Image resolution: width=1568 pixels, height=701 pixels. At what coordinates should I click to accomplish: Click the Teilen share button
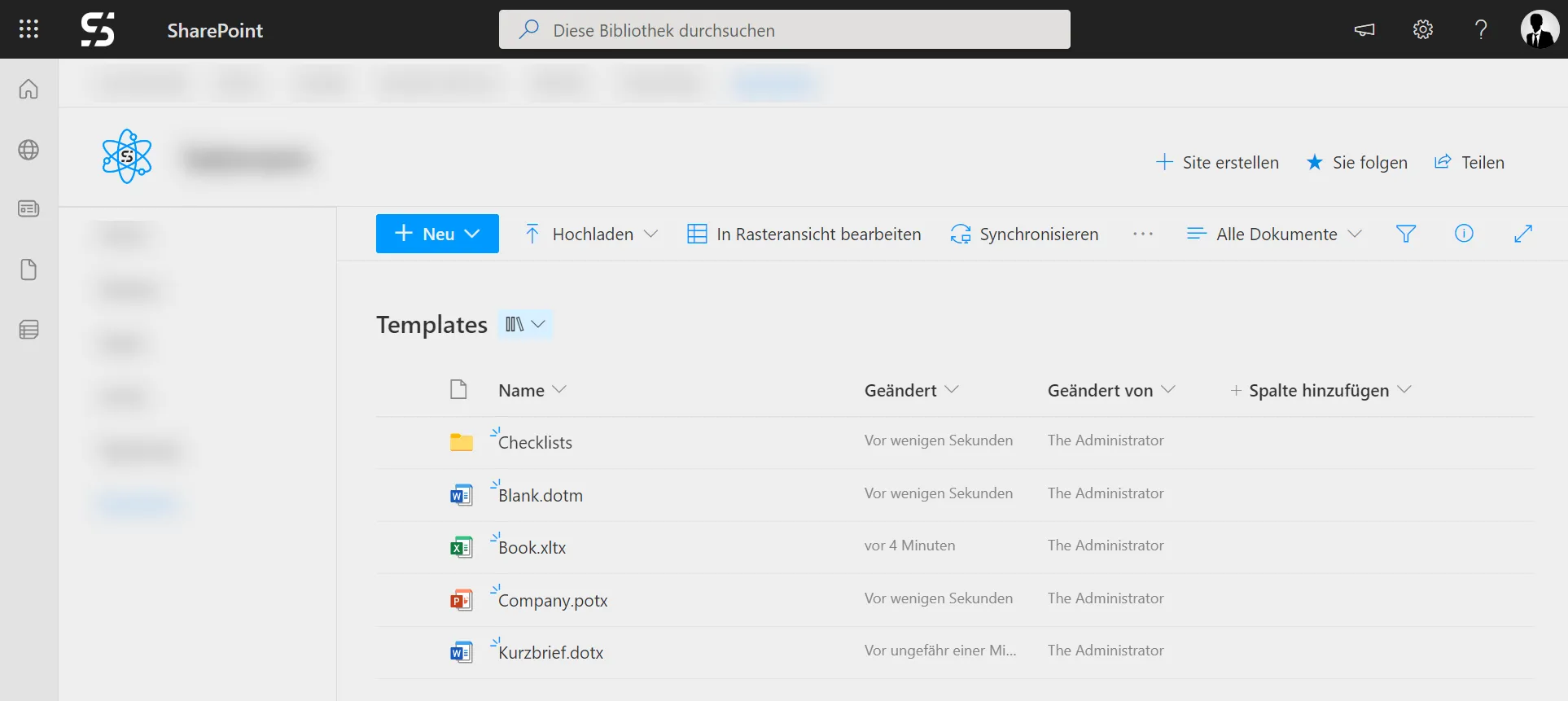click(1469, 162)
